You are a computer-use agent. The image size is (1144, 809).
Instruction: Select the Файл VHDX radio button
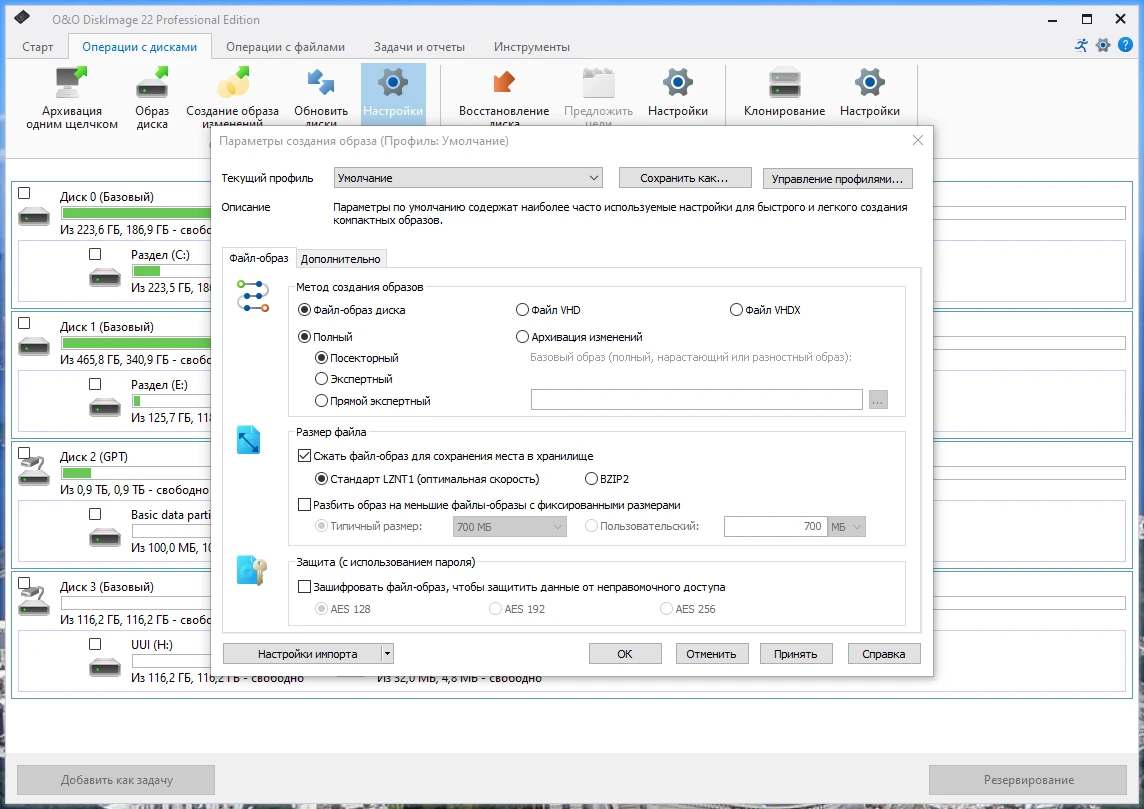[x=737, y=310]
